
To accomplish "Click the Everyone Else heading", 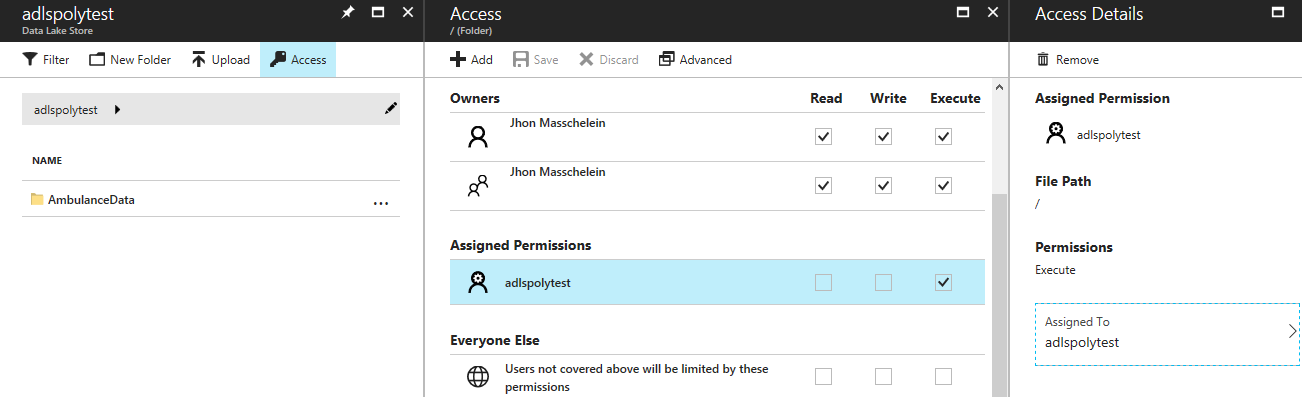I will pos(495,341).
